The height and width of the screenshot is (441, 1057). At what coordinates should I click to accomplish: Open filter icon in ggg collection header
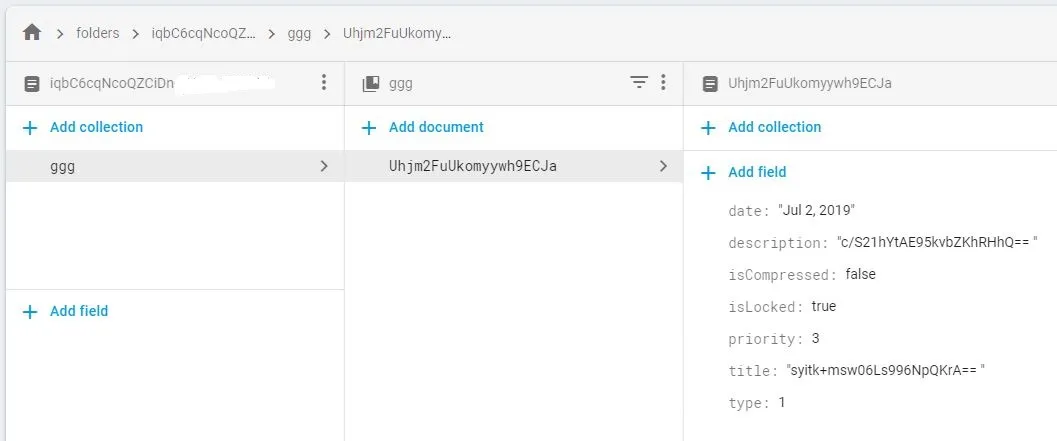[639, 84]
